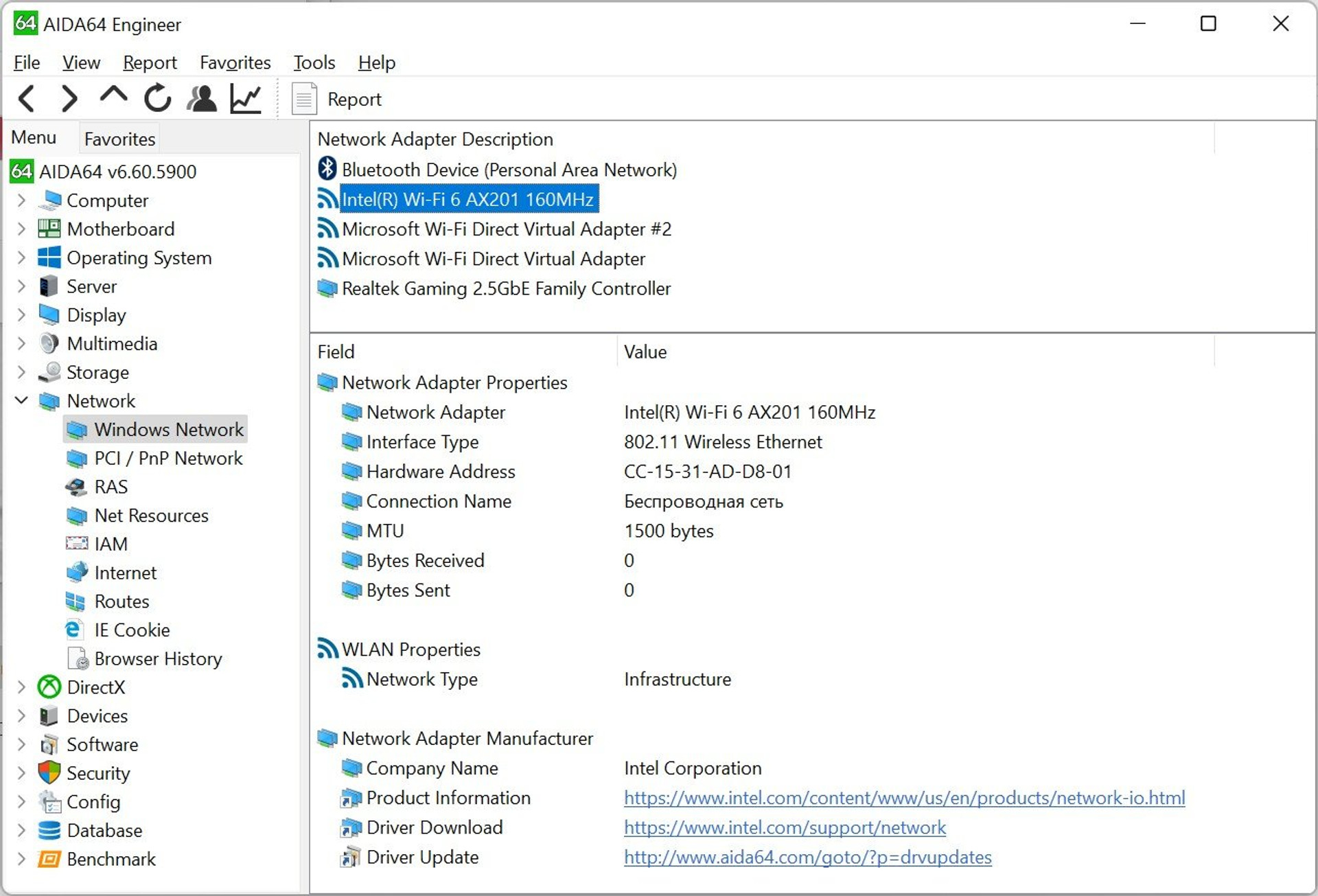Switch to the Menu sidebar tab
This screenshot has width=1318, height=896.
(x=34, y=137)
